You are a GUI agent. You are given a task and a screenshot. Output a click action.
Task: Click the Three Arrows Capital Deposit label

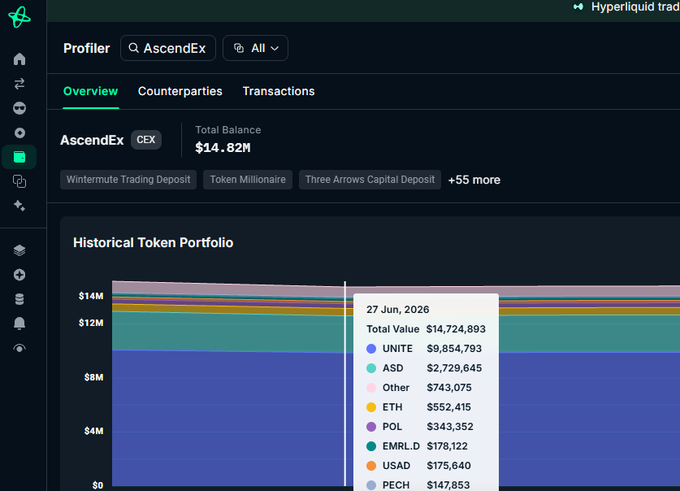coord(370,180)
